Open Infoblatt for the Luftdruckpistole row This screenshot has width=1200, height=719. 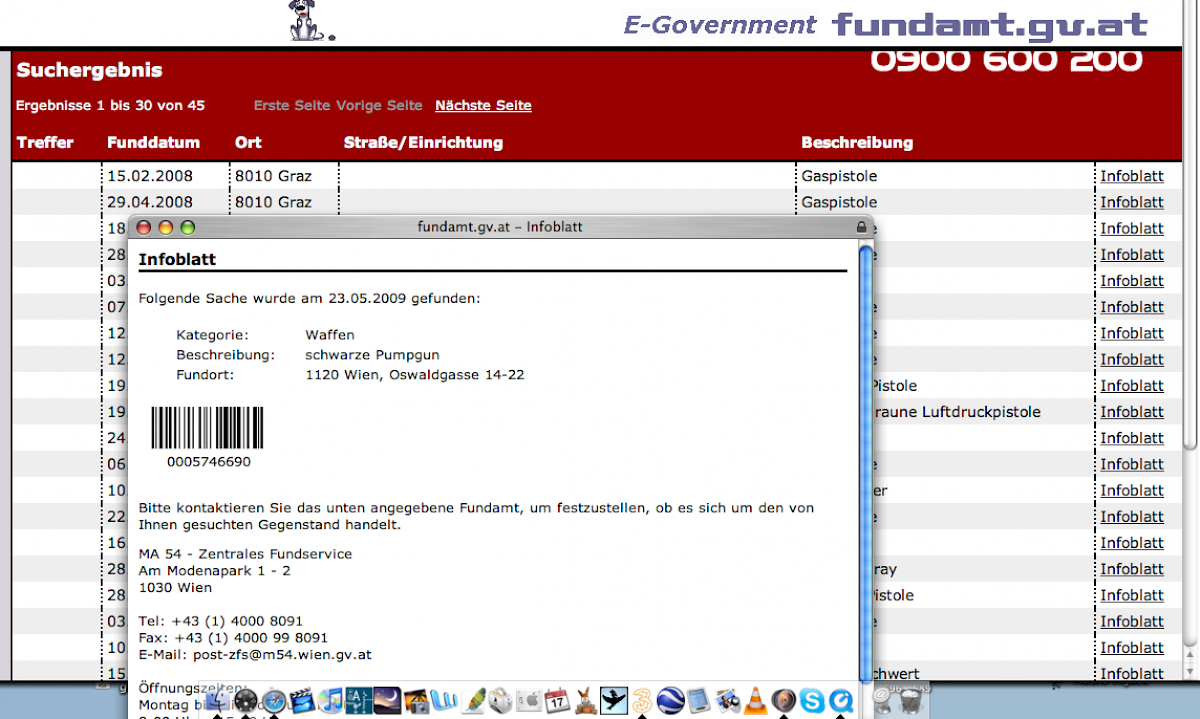(x=1132, y=412)
